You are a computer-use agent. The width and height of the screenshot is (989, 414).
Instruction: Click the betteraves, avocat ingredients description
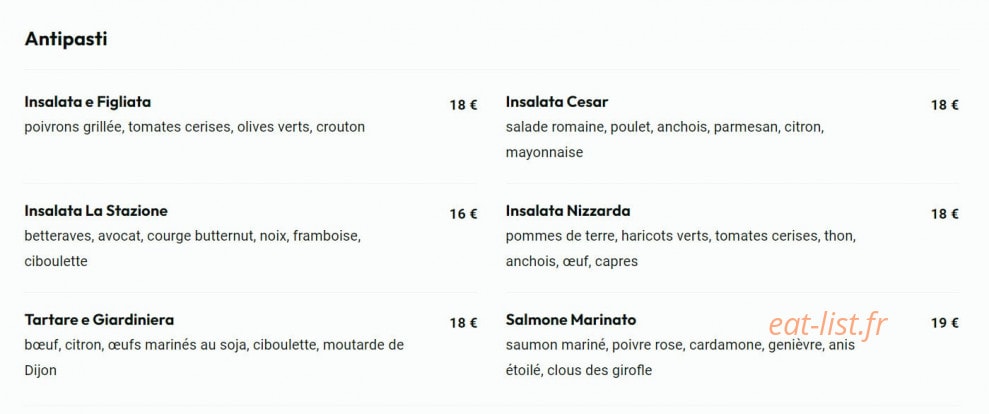[x=192, y=248]
